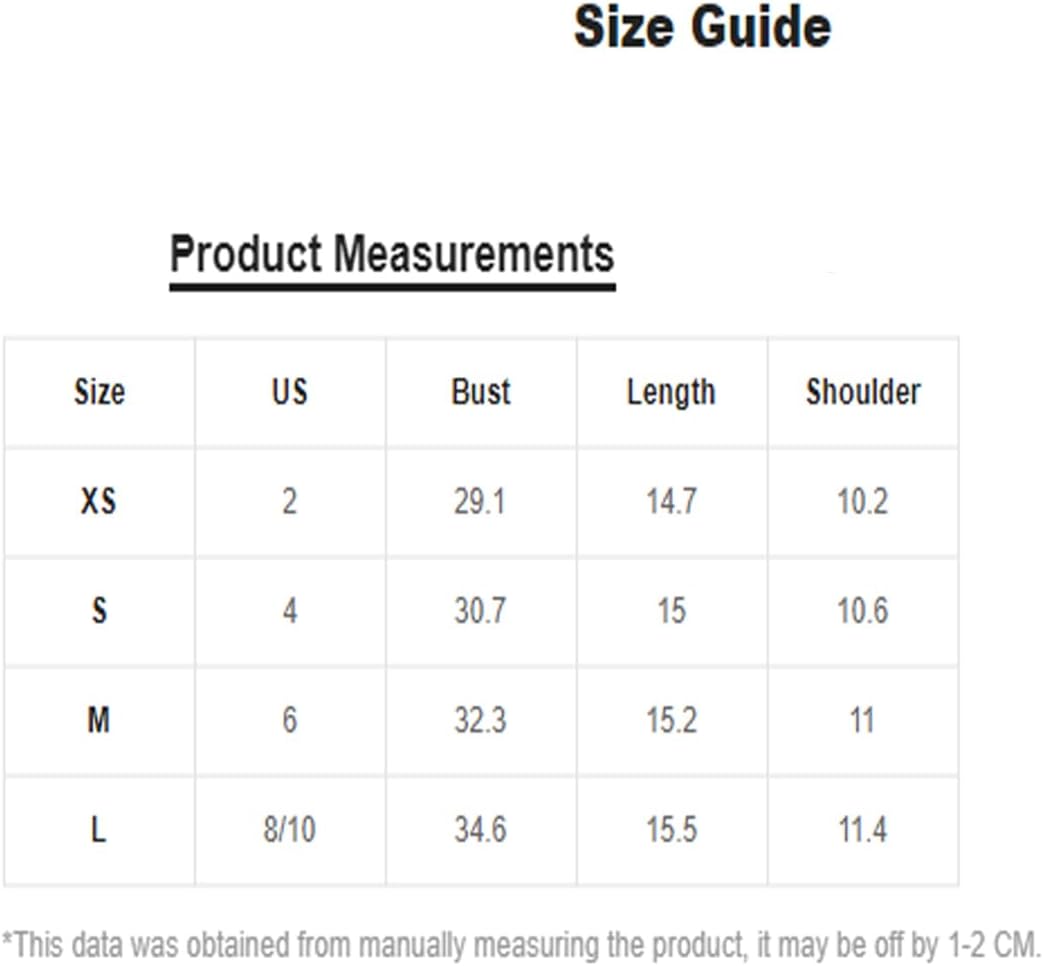Click the 34.6 bust measurement
The image size is (1043, 966).
click(480, 830)
